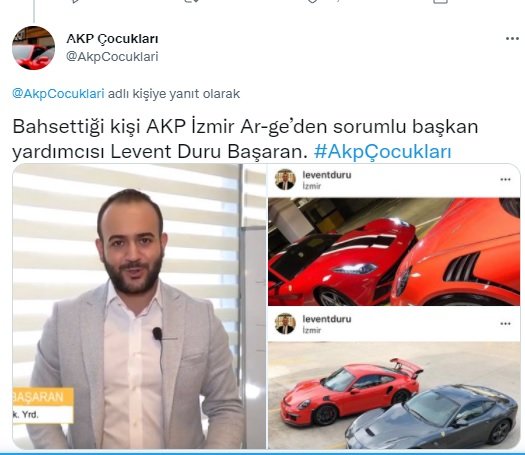This screenshot has width=525, height=455.
Task: Click the BAŞARAN name banner in photo
Action: click(x=43, y=397)
